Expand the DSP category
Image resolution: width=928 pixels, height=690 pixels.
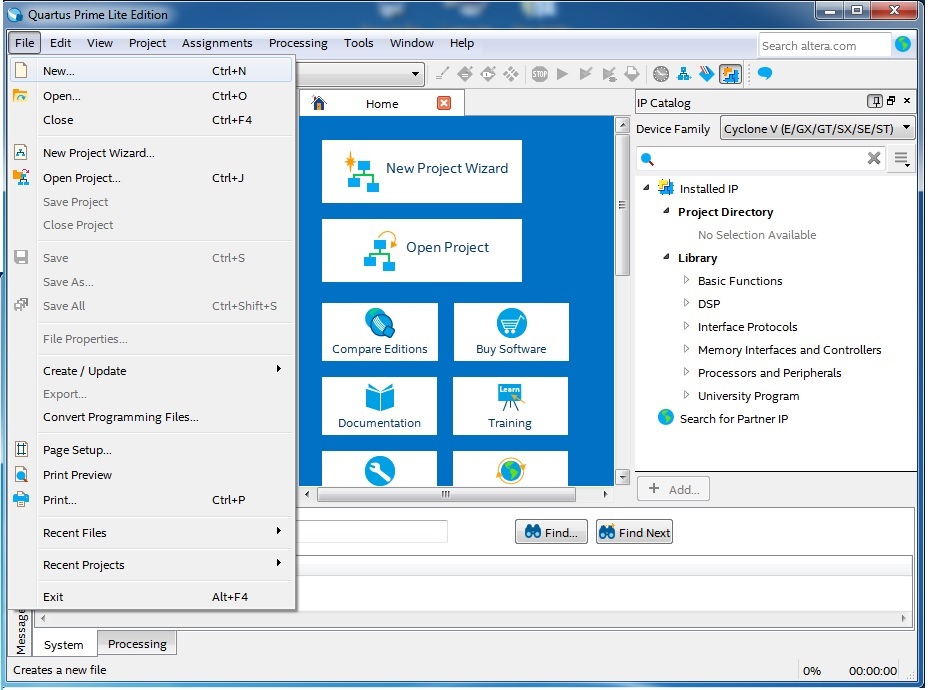coord(686,303)
